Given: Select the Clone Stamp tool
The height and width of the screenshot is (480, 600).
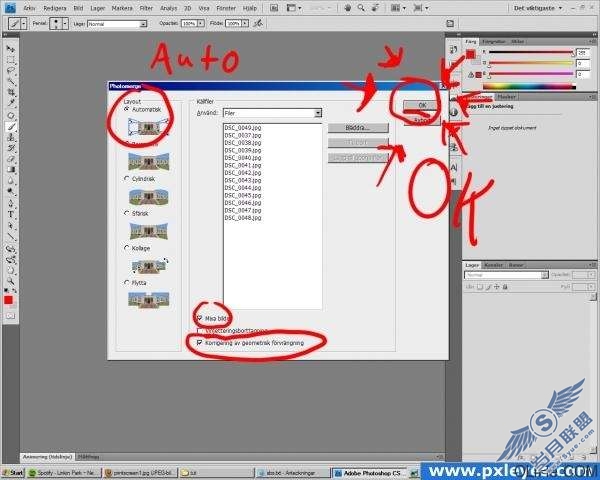Looking at the screenshot, I should [10, 137].
